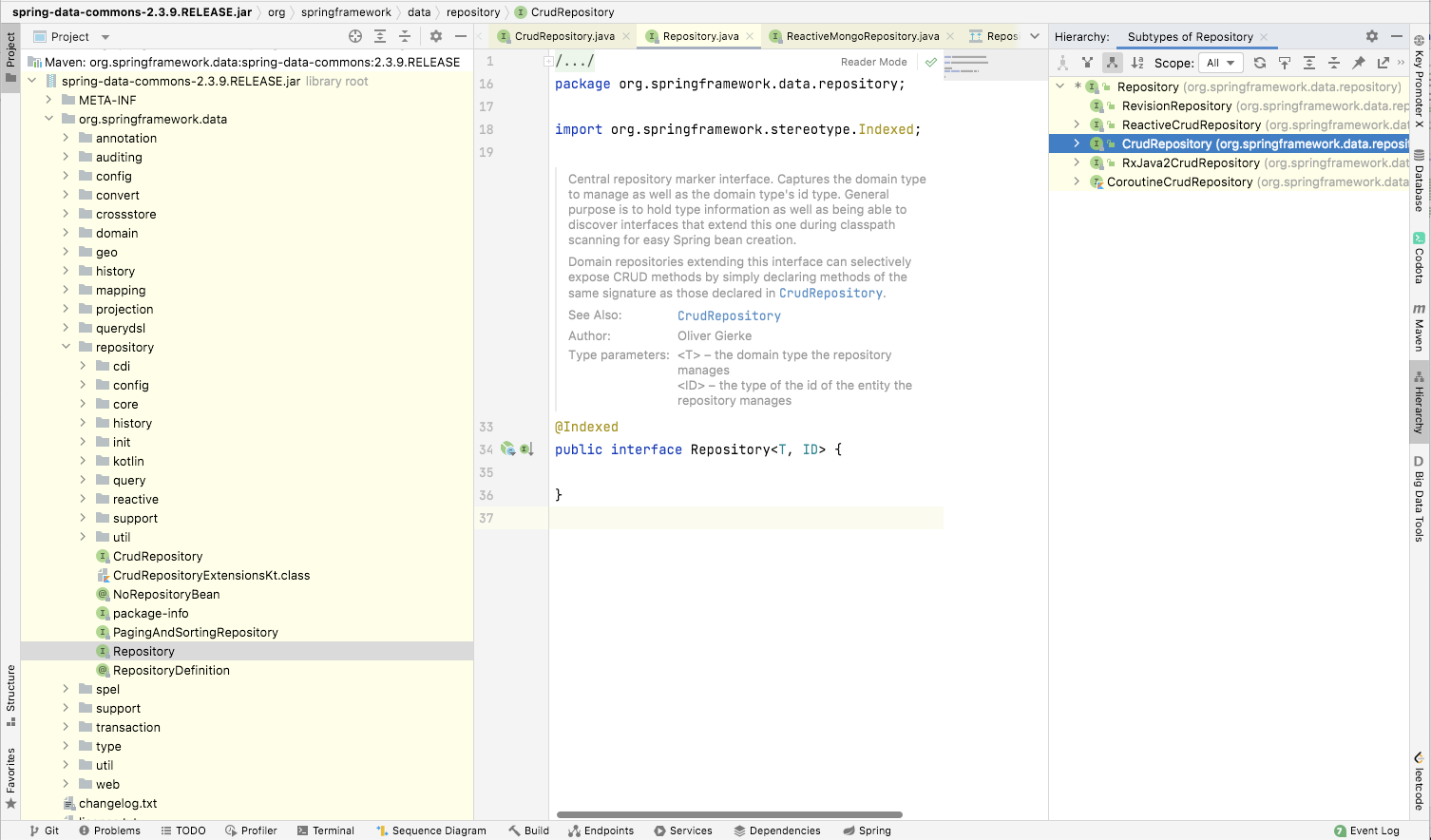Expand ReactiveCrudRepository node in Hierarchy
1431x840 pixels.
1077,124
